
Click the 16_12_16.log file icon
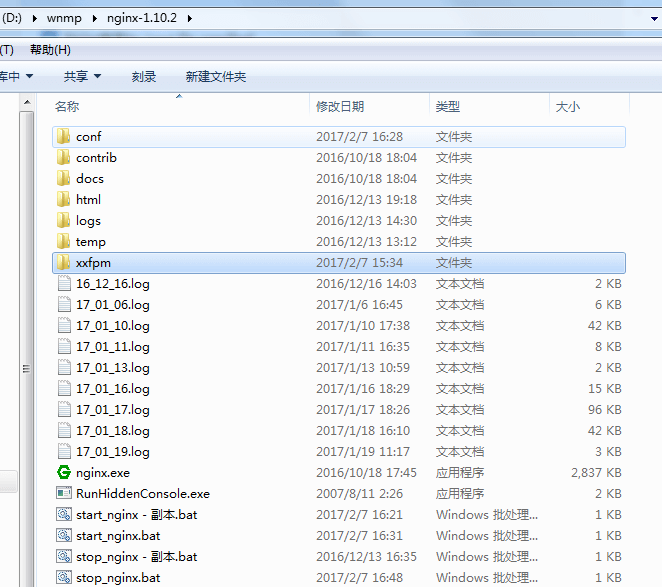tap(64, 283)
